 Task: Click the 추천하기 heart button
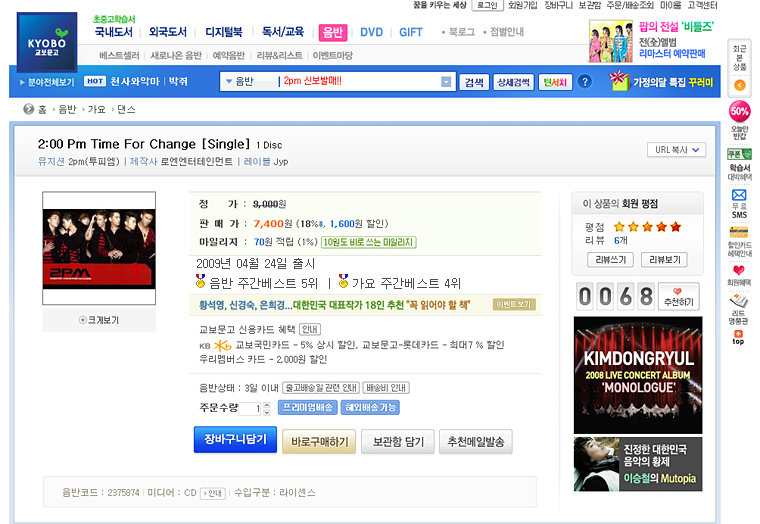(679, 296)
